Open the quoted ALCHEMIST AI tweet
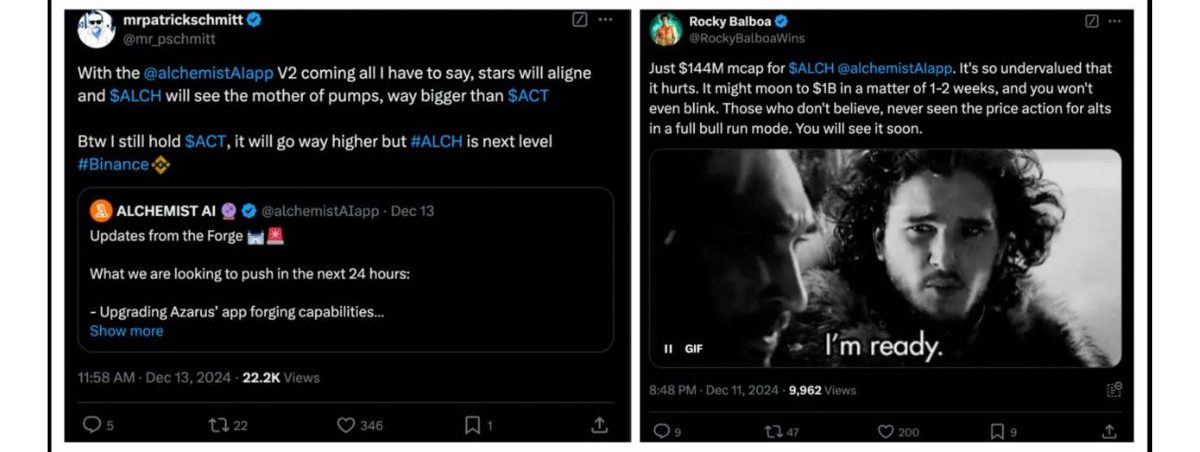1200x452 pixels. [345, 270]
